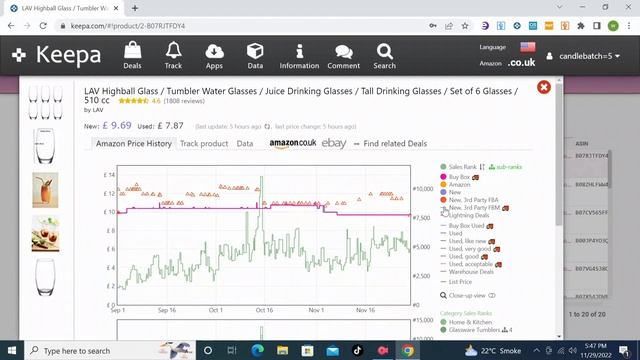The height and width of the screenshot is (360, 640).
Task: Toggle the Warehouse Deals line
Action: (467, 272)
